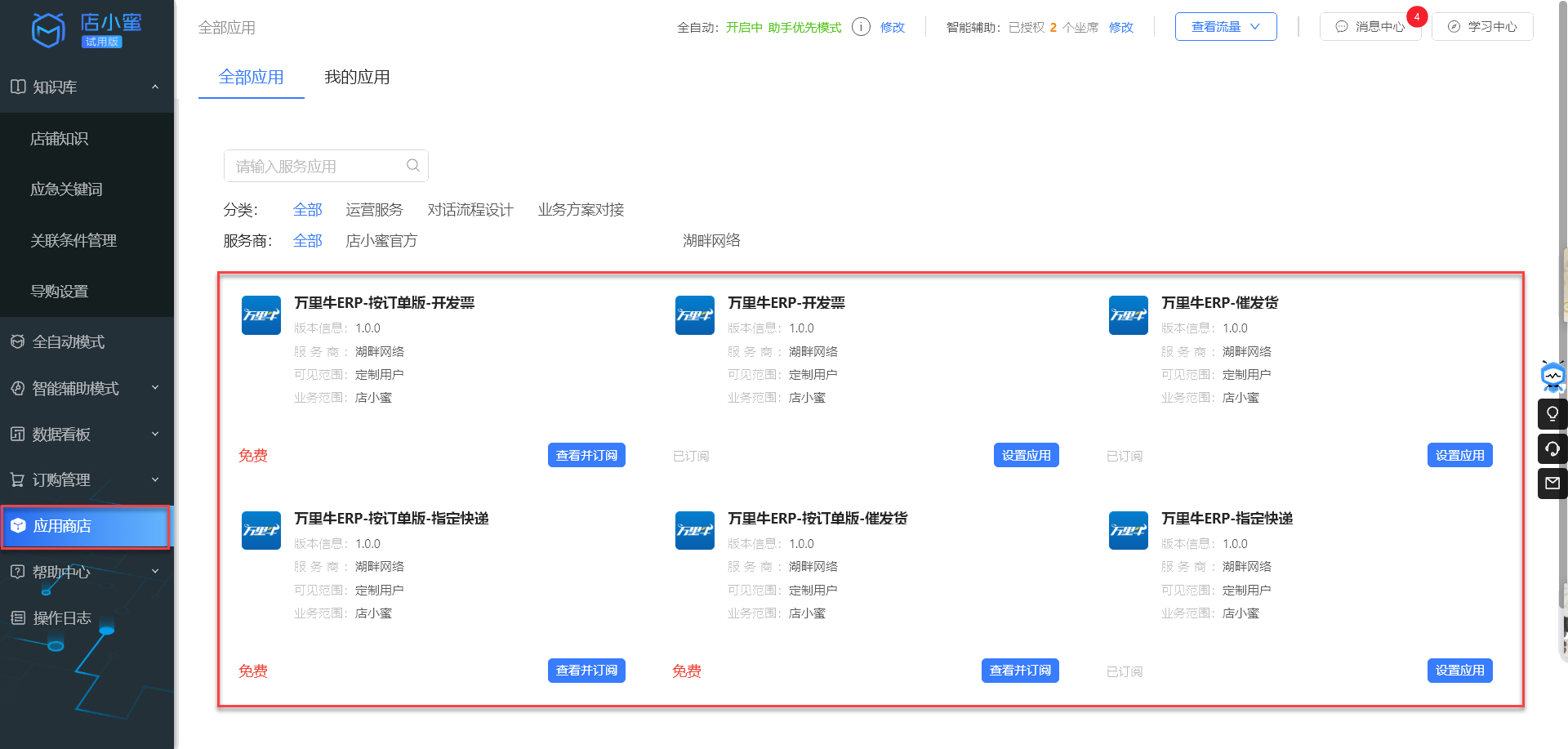This screenshot has width=1568, height=749.
Task: Click the 万里牛ERP-开发票 app logo
Action: click(695, 315)
